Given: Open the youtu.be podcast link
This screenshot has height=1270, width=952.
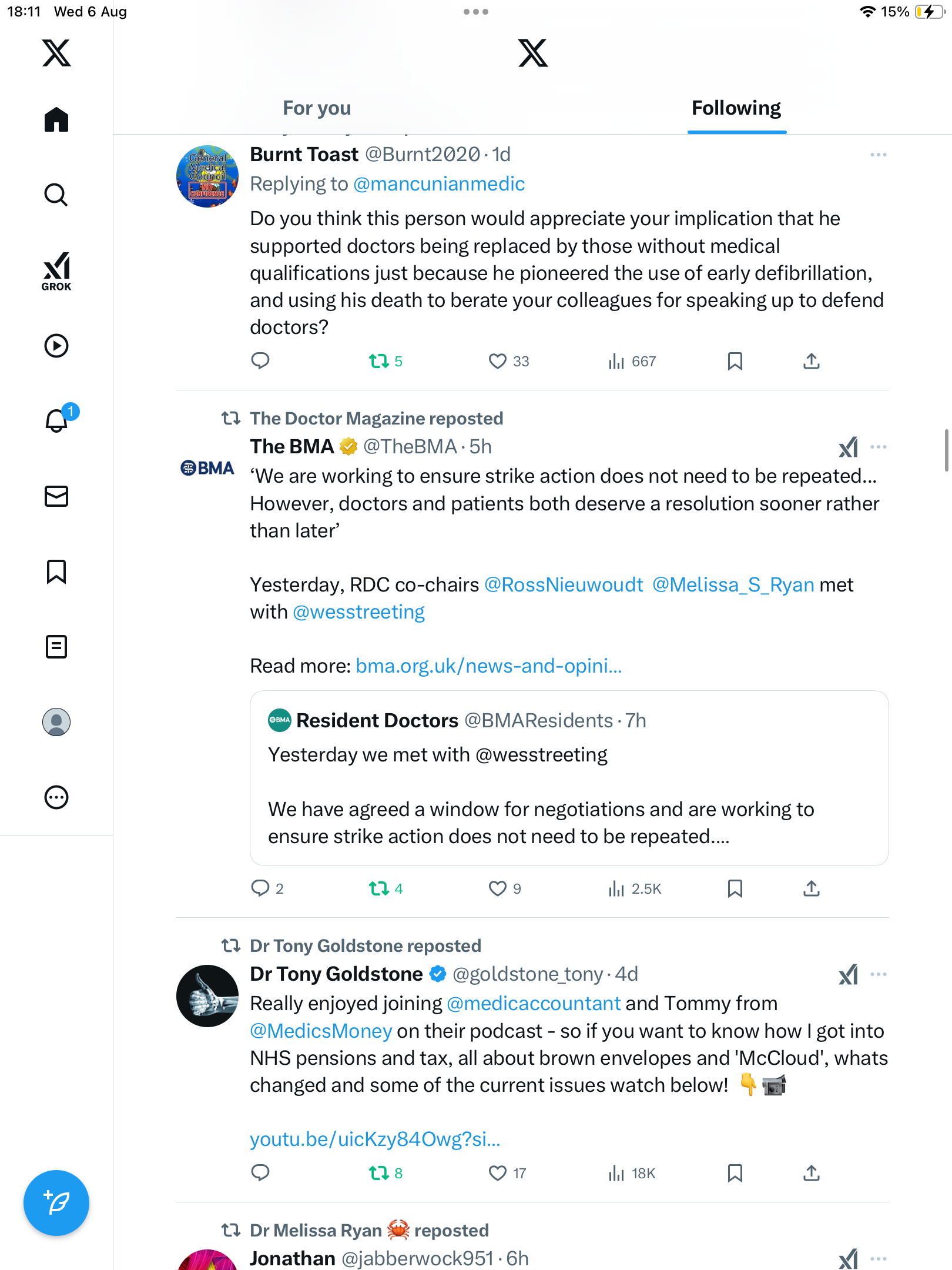Looking at the screenshot, I should click(375, 1139).
